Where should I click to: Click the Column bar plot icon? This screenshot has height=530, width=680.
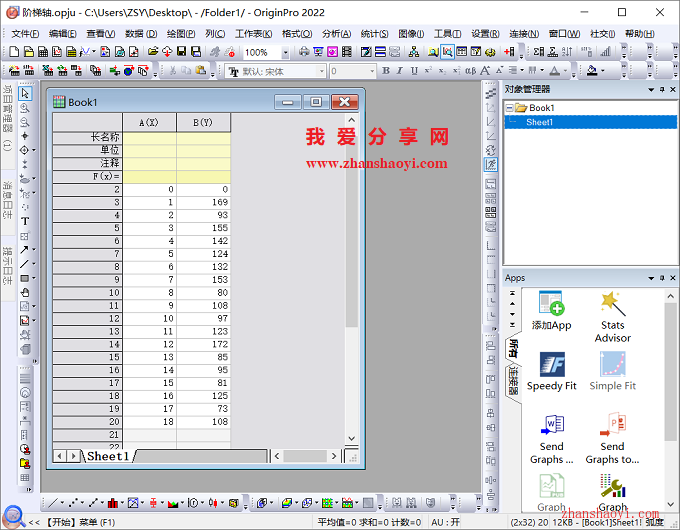point(113,503)
